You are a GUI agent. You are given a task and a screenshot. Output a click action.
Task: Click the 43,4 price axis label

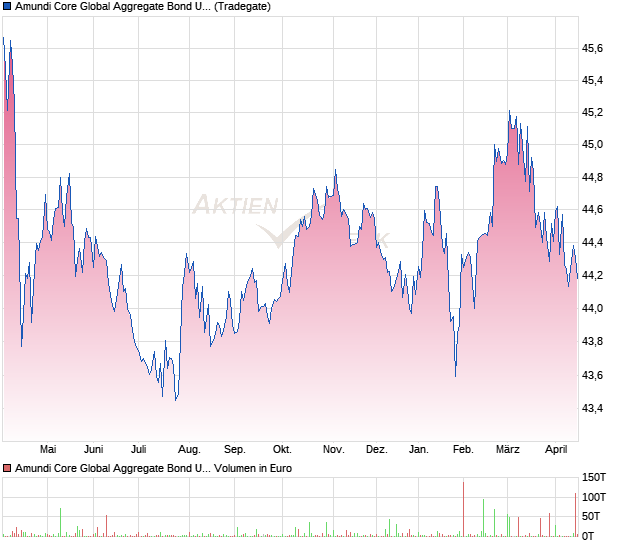[x=592, y=408]
